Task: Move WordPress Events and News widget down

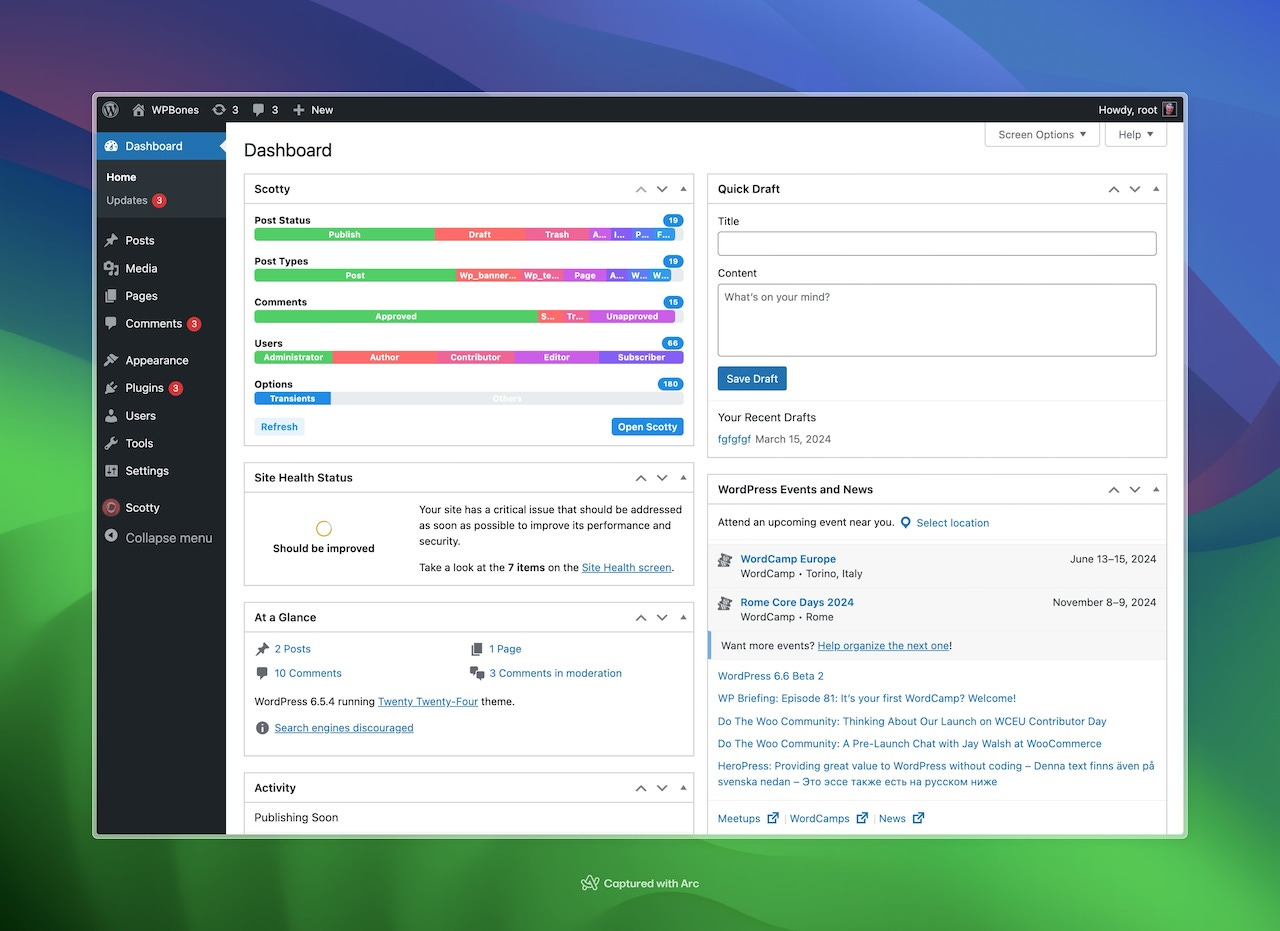Action: tap(1135, 490)
